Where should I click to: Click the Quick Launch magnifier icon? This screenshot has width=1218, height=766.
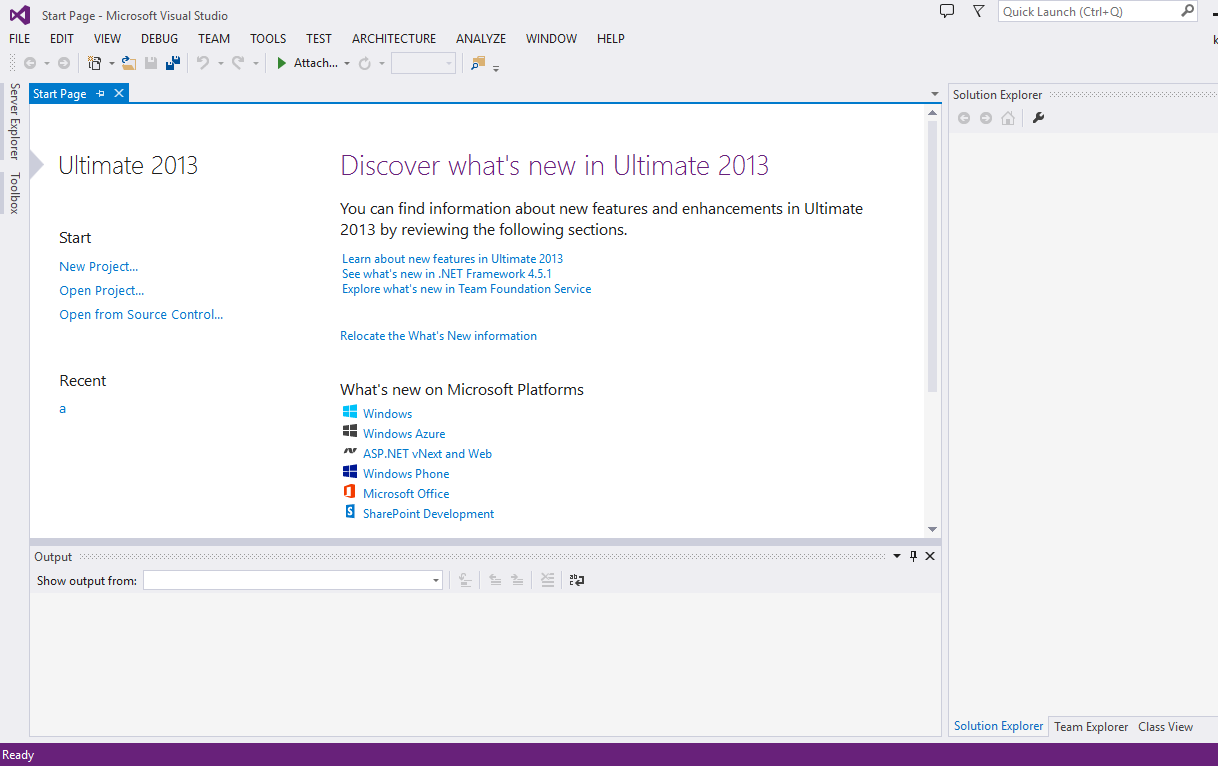(1187, 11)
